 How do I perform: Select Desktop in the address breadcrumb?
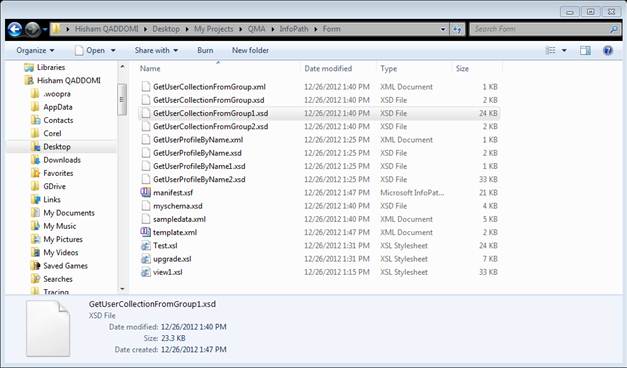pyautogui.click(x=166, y=29)
